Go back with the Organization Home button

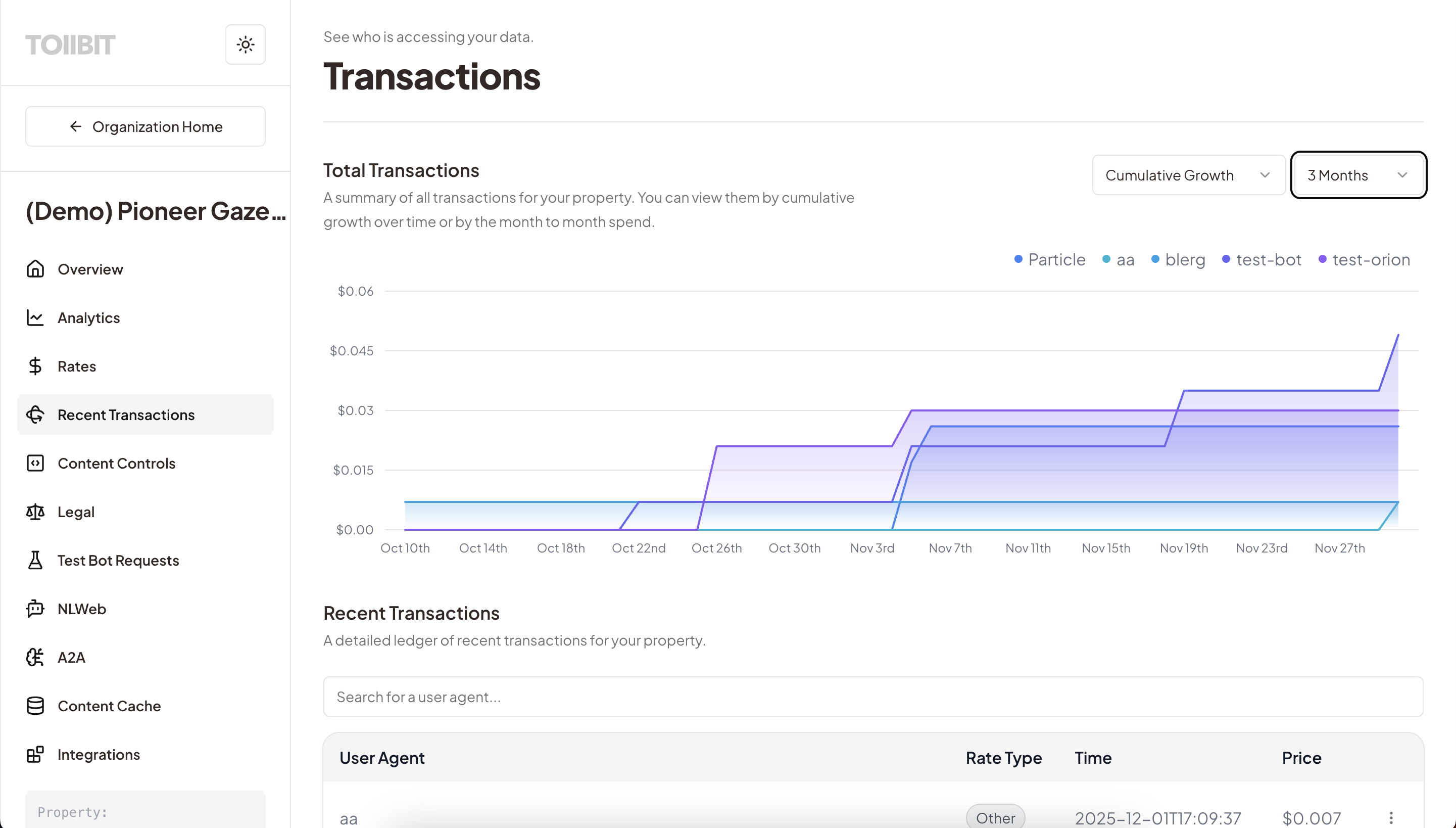(145, 126)
